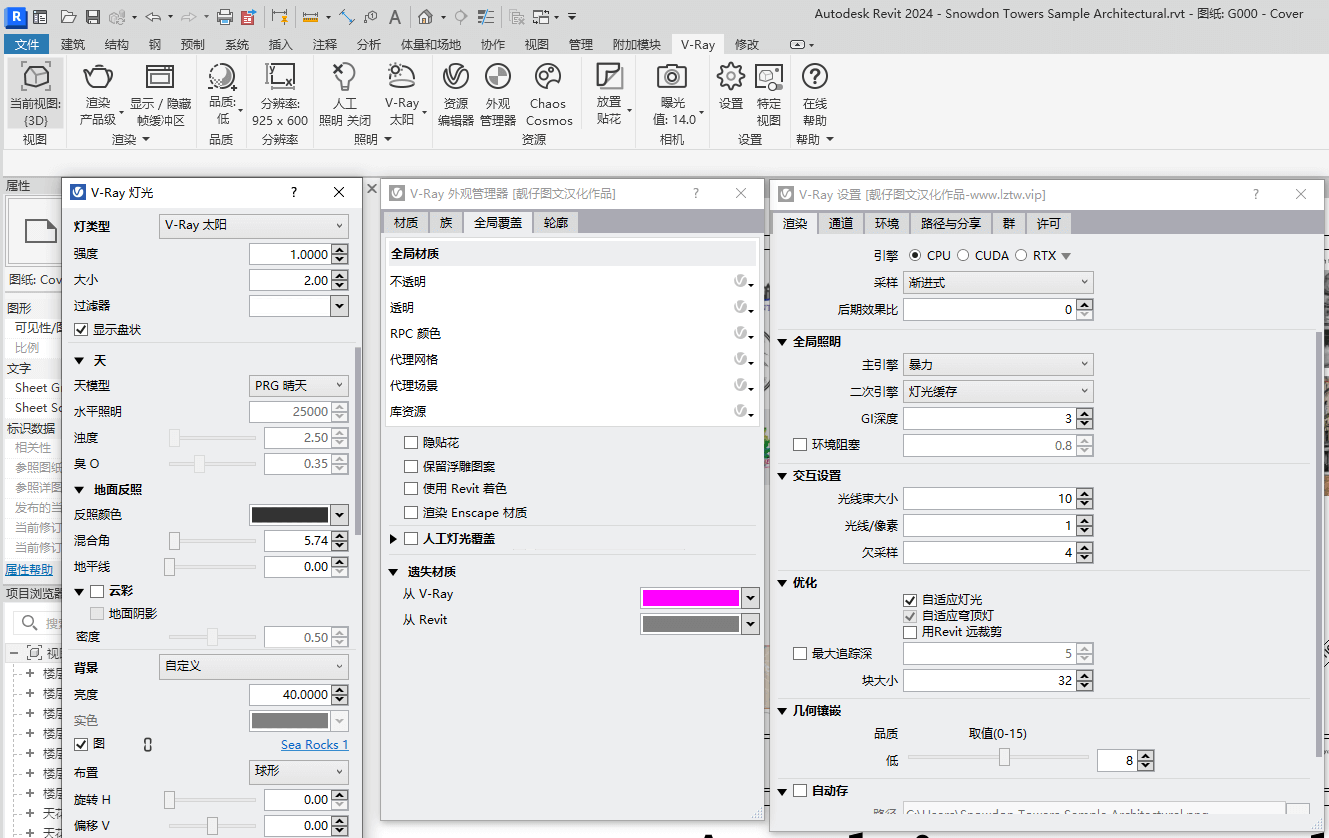Open the 路径与分享 tab
Viewport: 1329px width, 838px height.
[x=950, y=223]
